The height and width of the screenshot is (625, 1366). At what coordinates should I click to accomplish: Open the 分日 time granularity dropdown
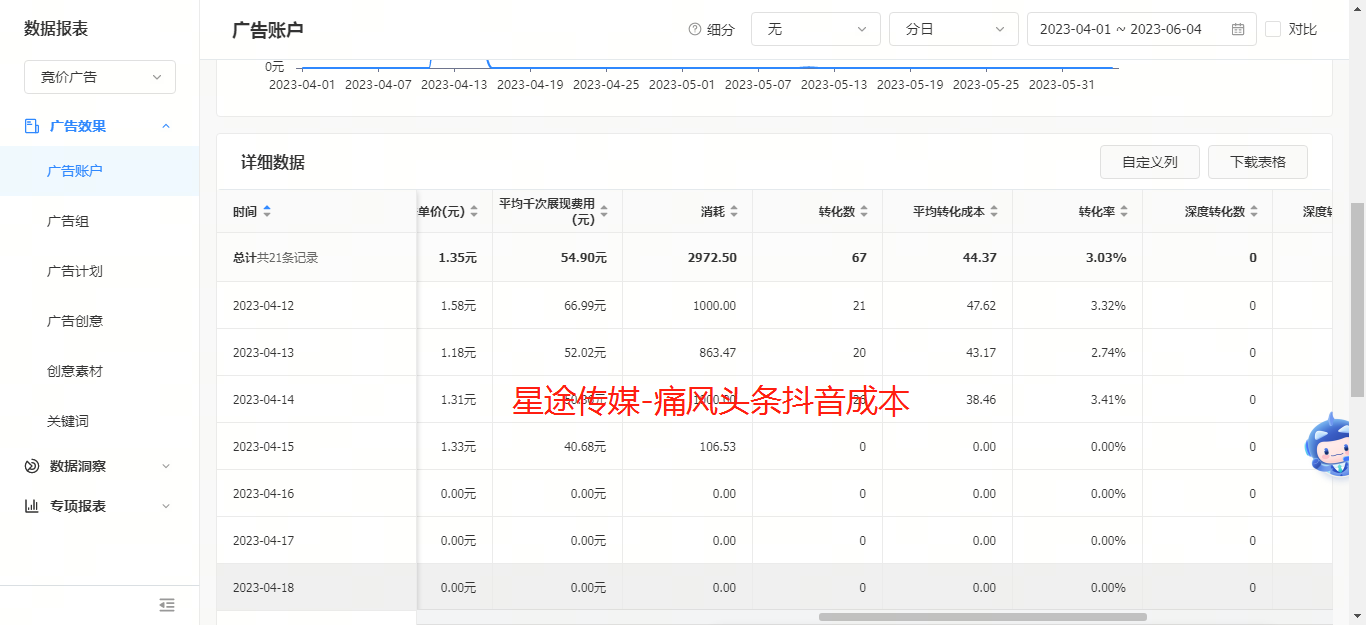click(x=953, y=29)
